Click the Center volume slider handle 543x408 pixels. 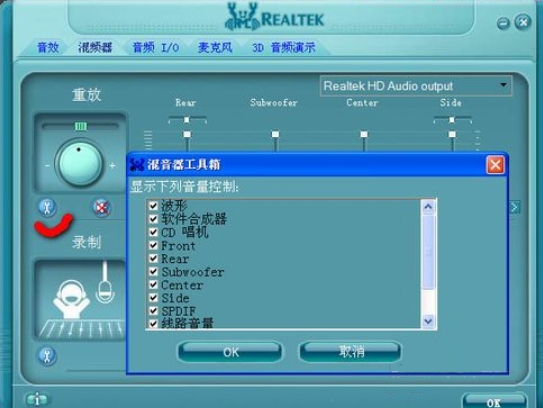364,134
